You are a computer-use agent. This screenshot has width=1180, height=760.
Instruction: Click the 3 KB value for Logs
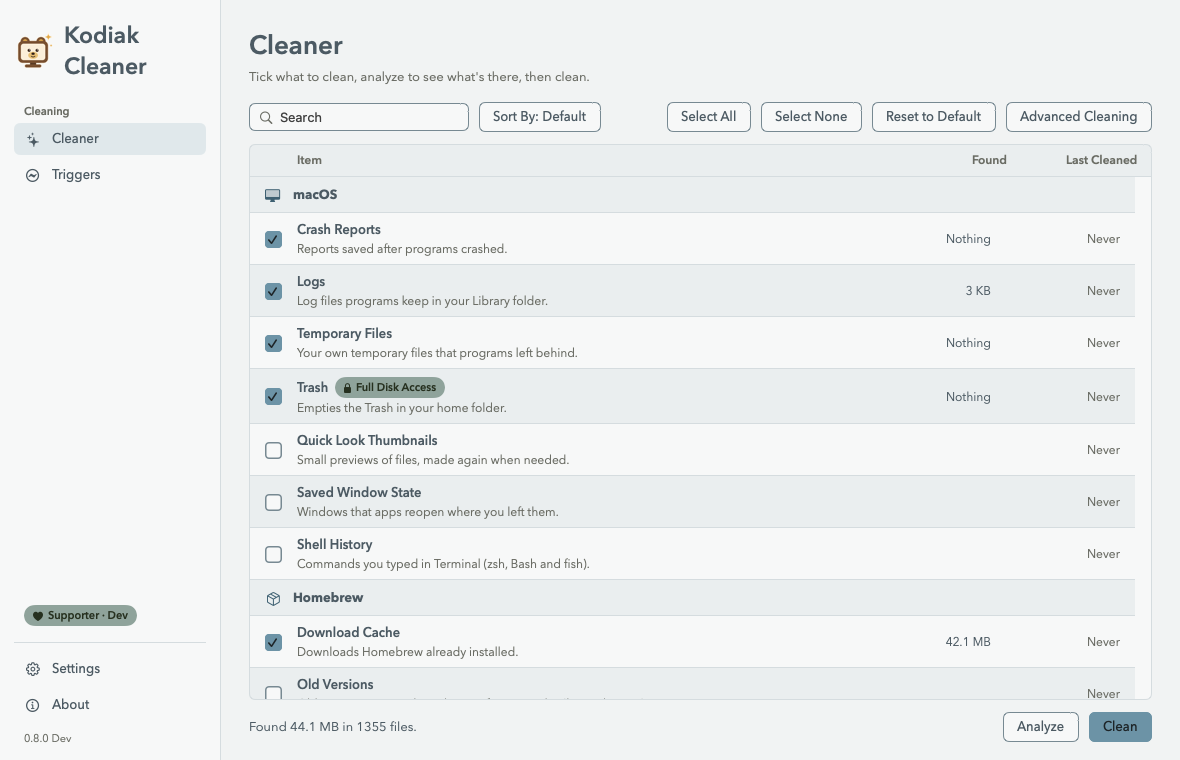point(978,291)
